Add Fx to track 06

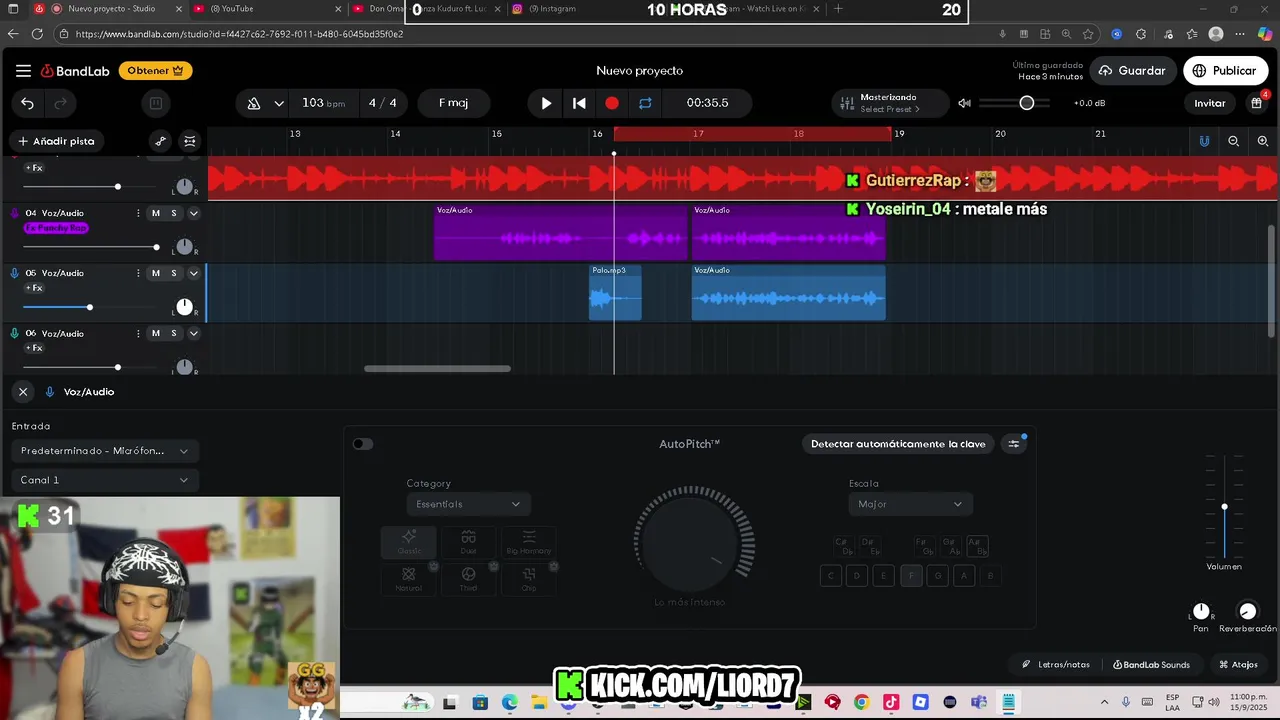tap(34, 348)
